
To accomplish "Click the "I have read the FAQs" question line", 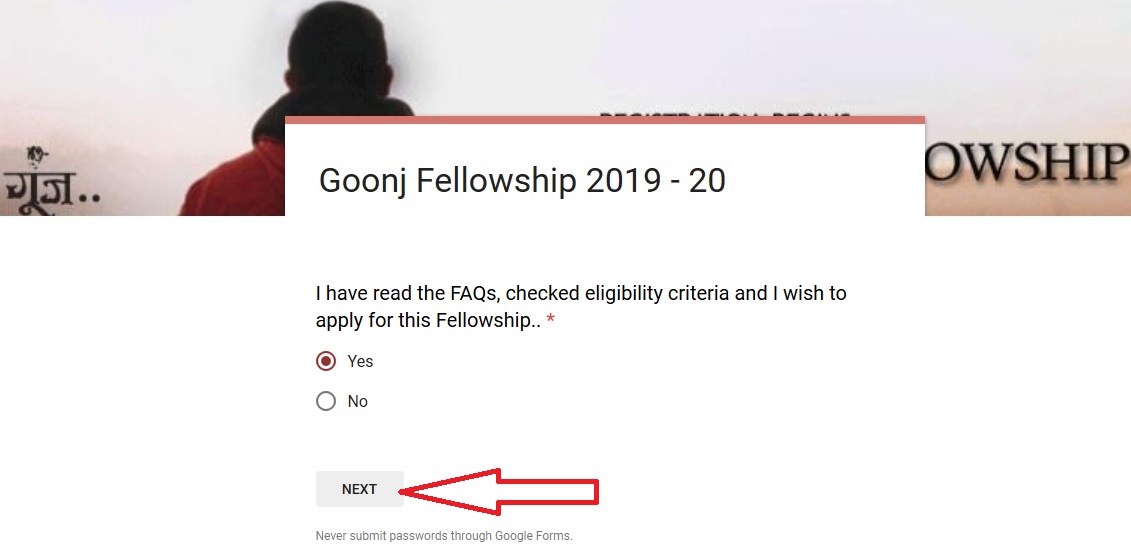I will coord(581,294).
